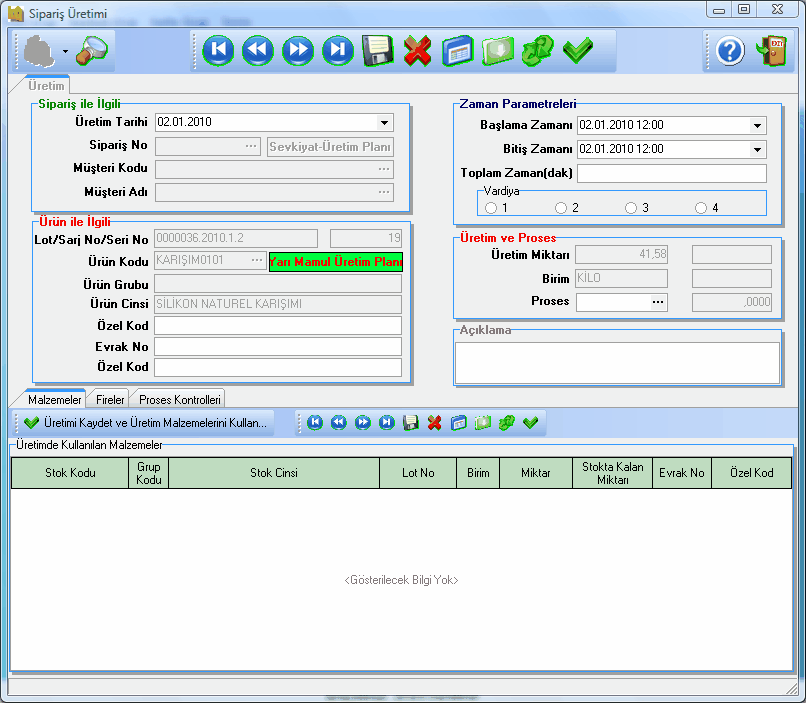This screenshot has height=703, width=806.
Task: Click small green folder icon in lower toolbar
Action: [482, 423]
